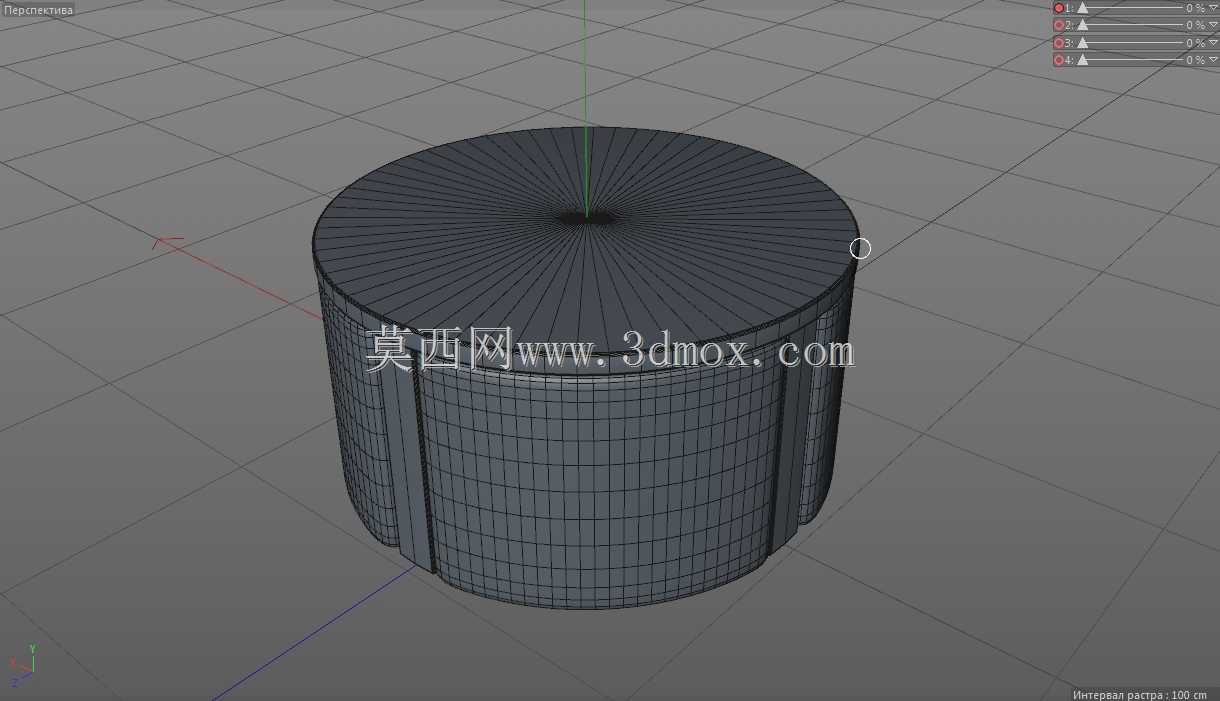1220x701 pixels.
Task: Click the triangle handle of slider 3
Action: (1082, 43)
